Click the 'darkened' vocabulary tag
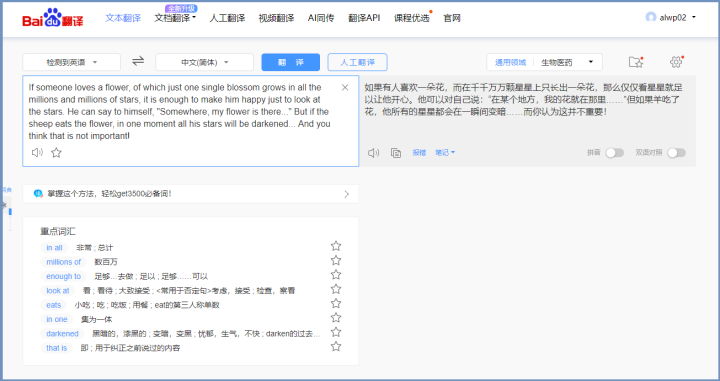The width and height of the screenshot is (720, 381). point(62,333)
